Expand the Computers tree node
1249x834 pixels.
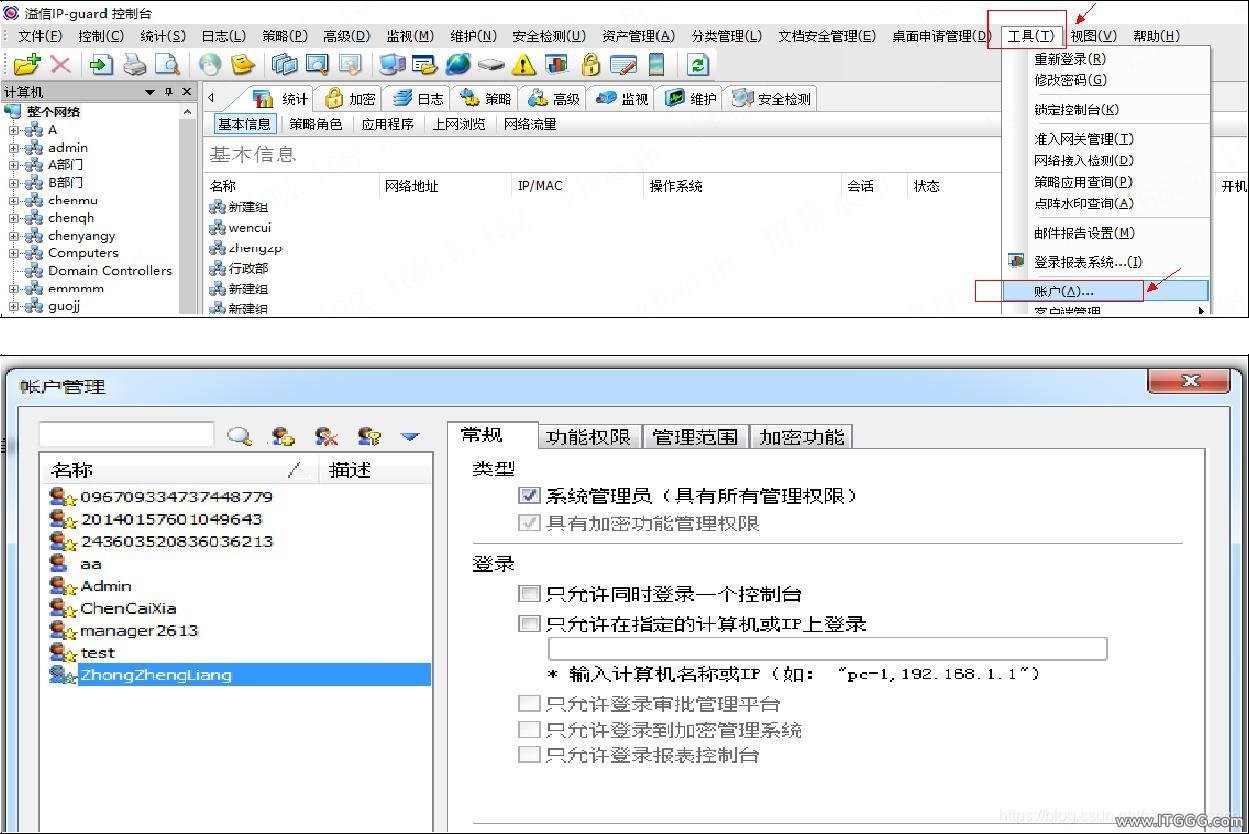[14, 253]
